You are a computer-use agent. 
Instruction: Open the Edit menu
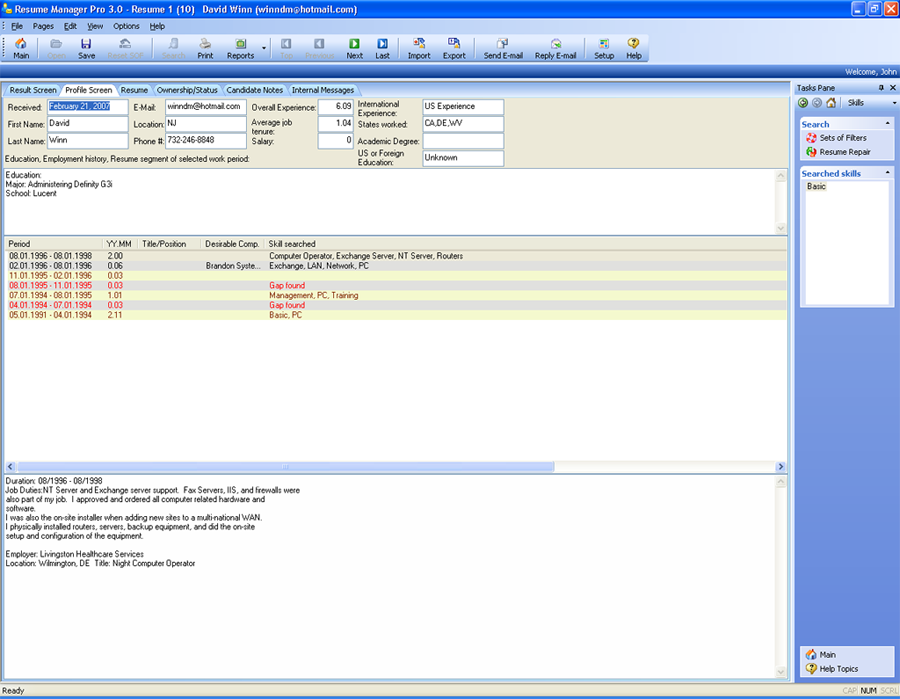tap(70, 26)
